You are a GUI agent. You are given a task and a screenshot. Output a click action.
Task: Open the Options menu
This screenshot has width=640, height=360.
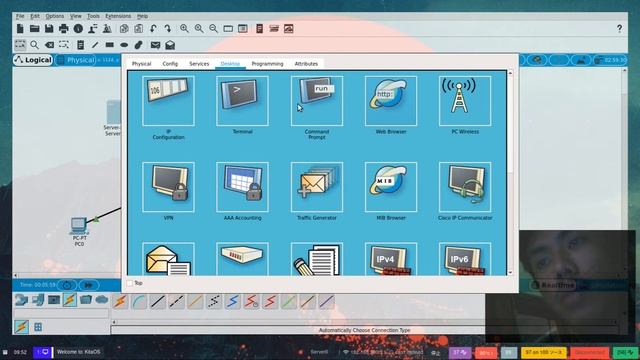coord(55,16)
